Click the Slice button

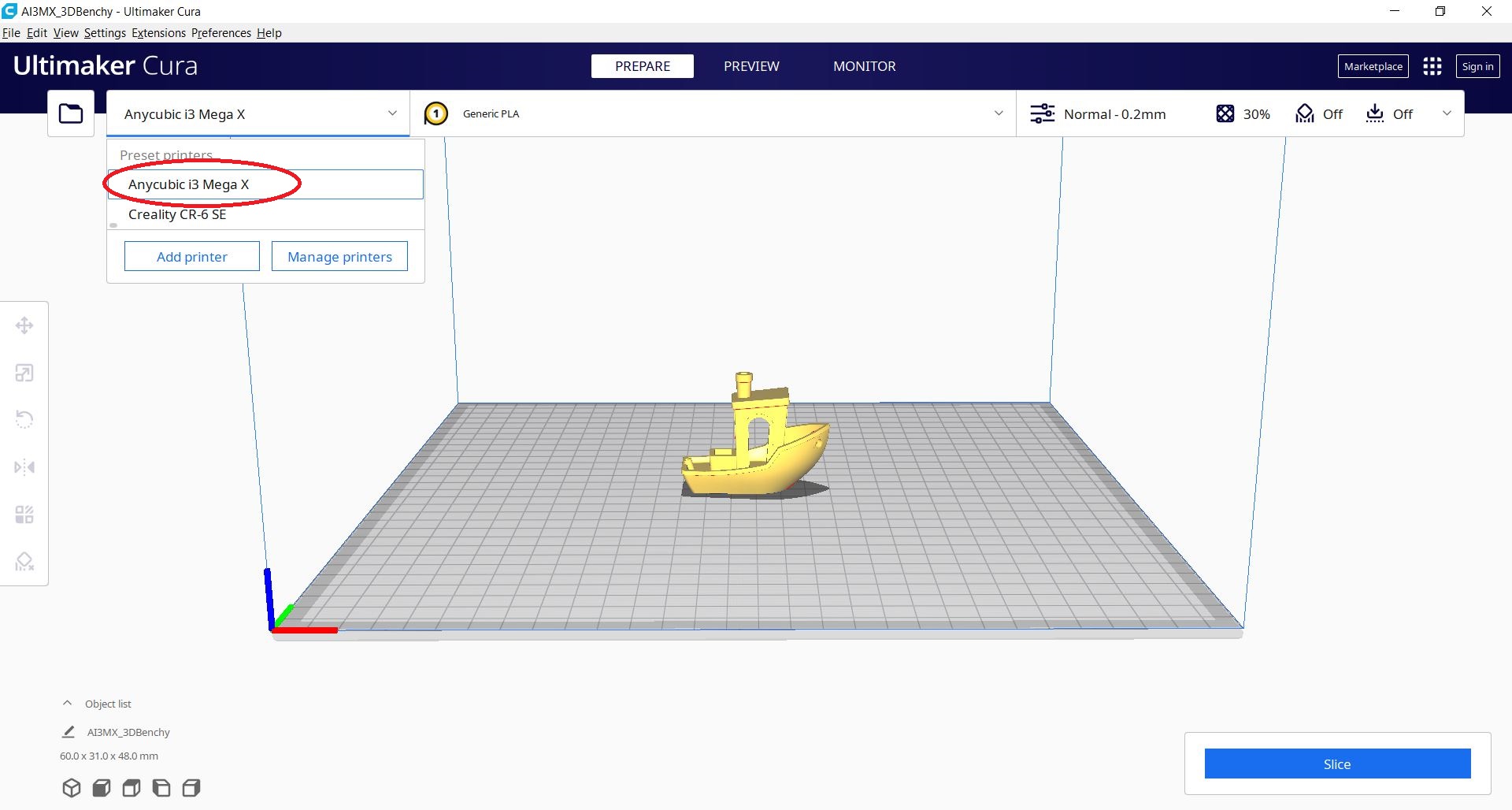[x=1336, y=764]
